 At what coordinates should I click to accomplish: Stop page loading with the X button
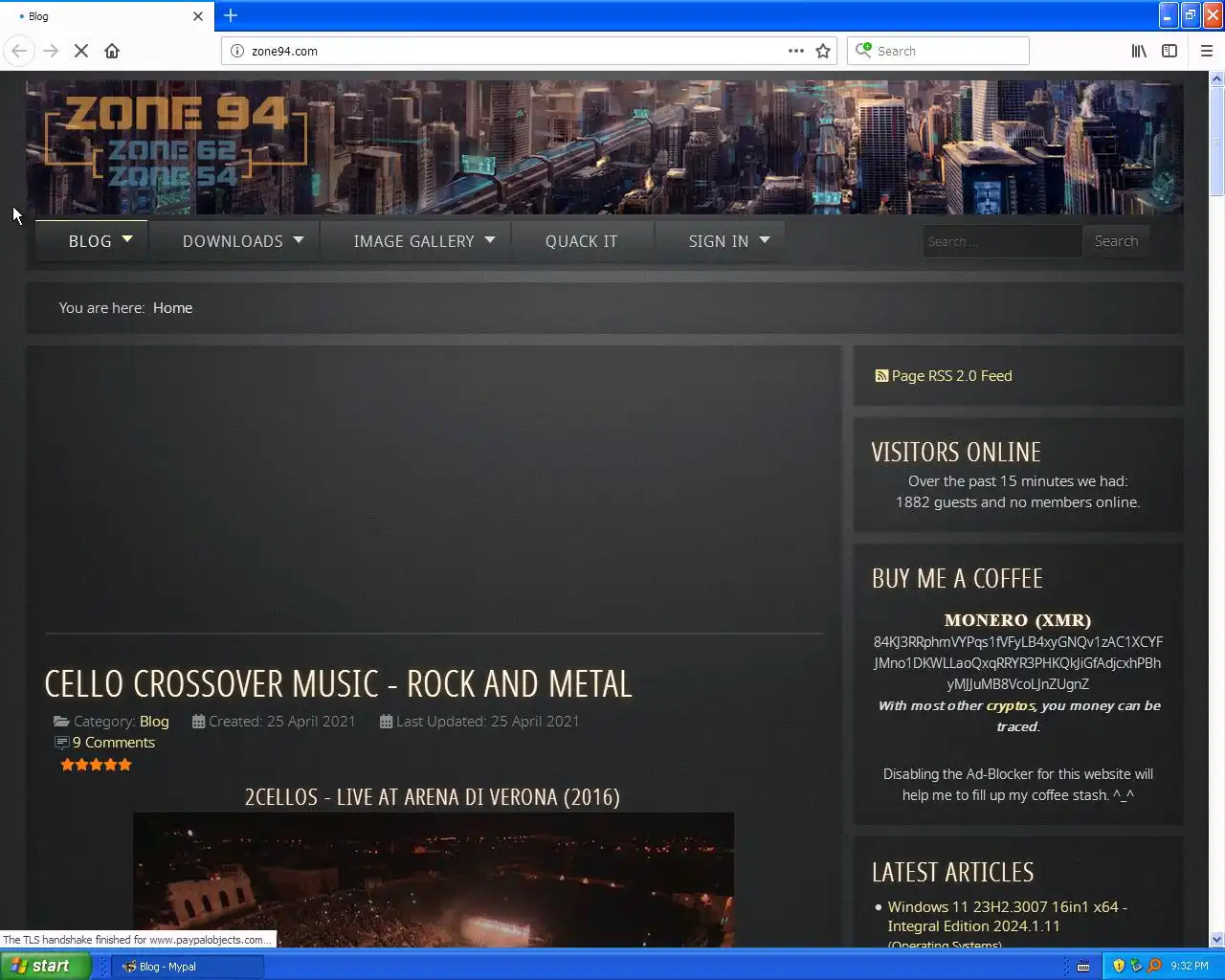(81, 51)
